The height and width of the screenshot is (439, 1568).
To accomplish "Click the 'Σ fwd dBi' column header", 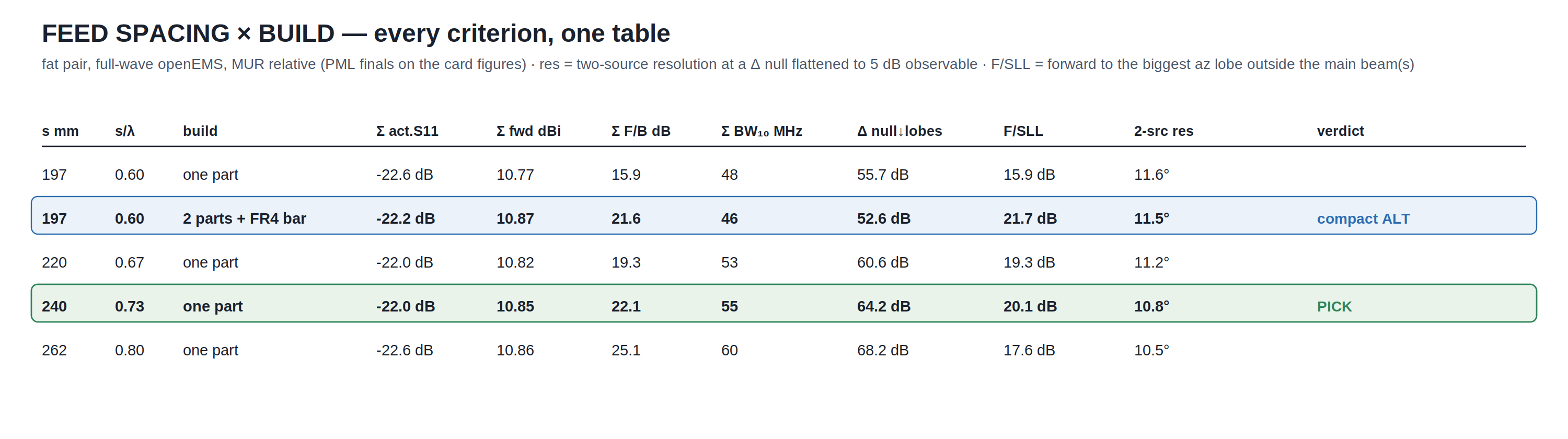I will (528, 131).
